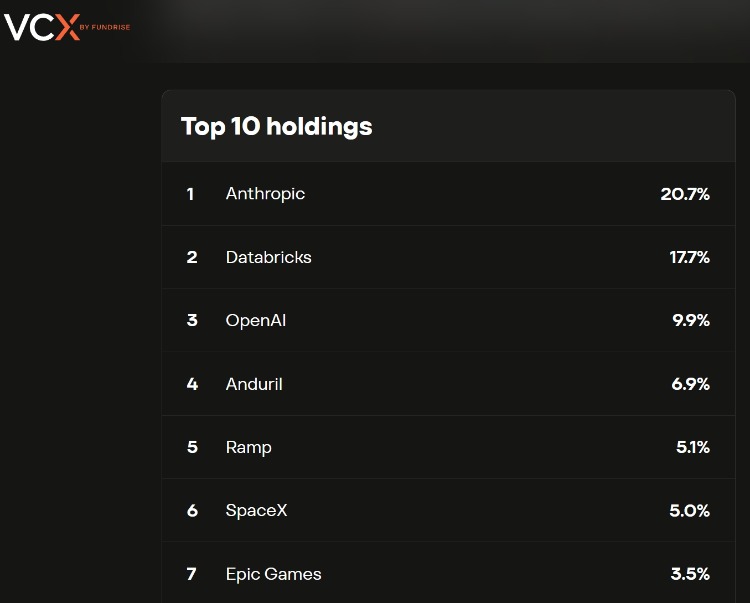Click rank number 1 in the holdings list
This screenshot has width=750, height=603.
click(191, 194)
